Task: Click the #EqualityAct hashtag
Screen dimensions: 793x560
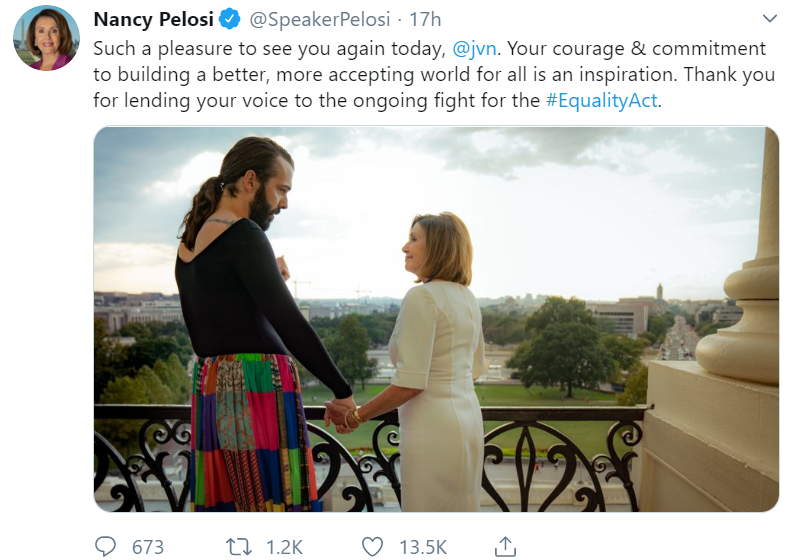Action: click(x=601, y=100)
